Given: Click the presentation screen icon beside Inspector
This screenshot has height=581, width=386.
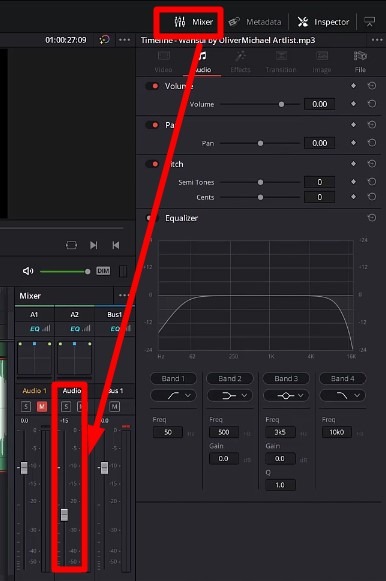Looking at the screenshot, I should [369, 22].
